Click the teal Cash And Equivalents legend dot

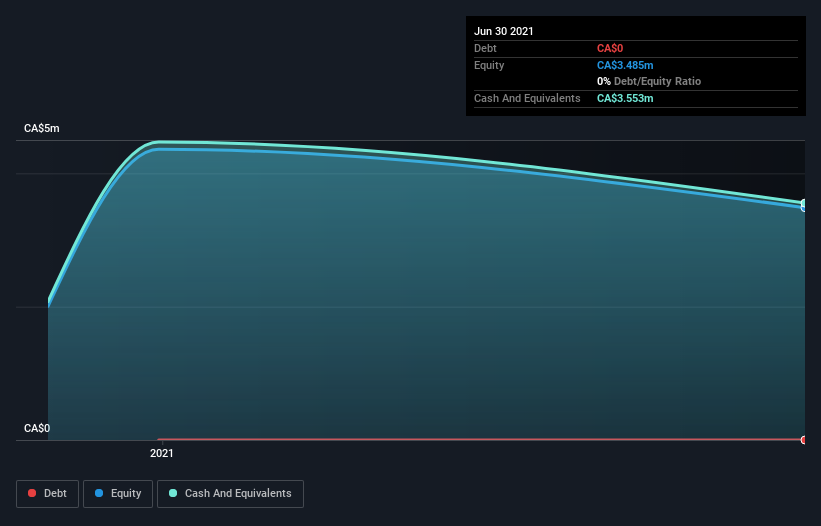point(173,493)
